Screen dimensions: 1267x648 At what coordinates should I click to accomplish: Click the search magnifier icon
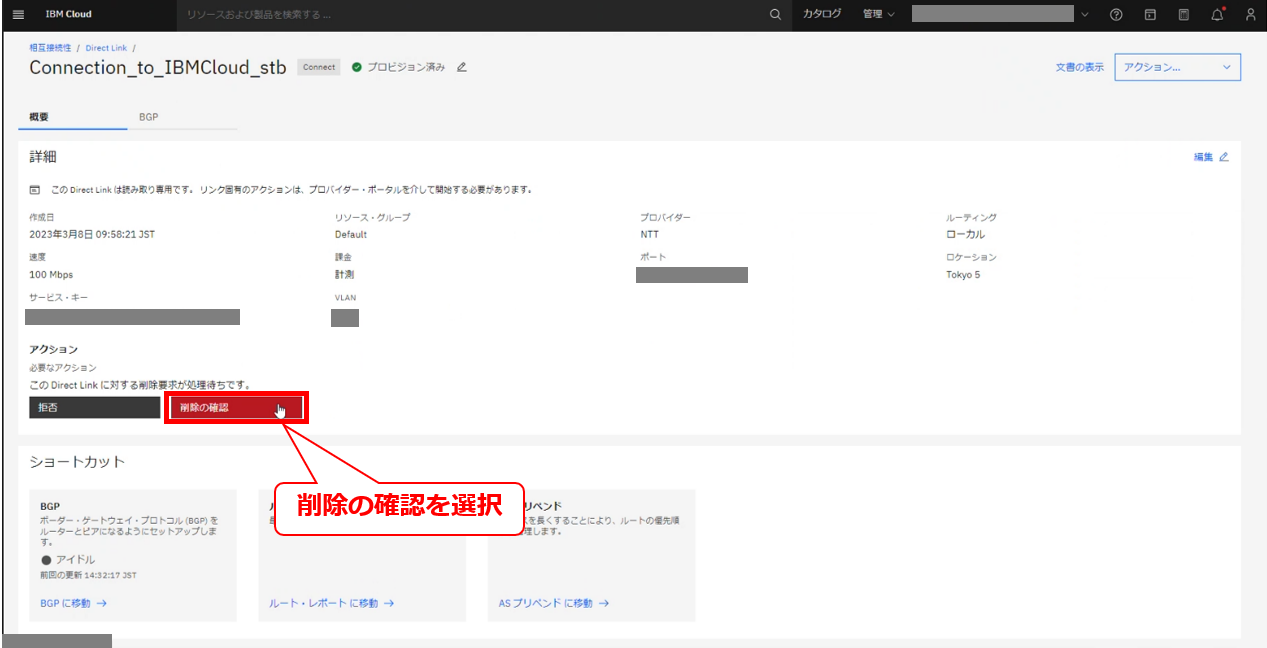(x=775, y=15)
